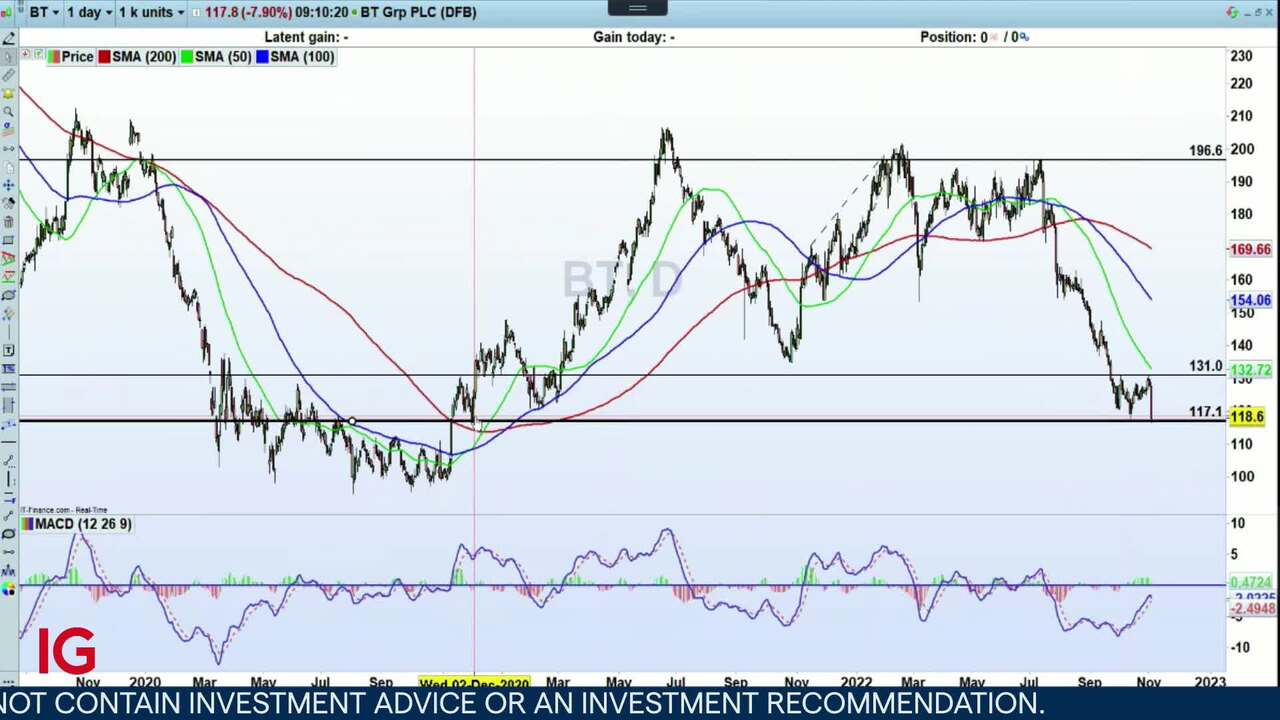Select the cursor pointer tool

pos(8,56)
